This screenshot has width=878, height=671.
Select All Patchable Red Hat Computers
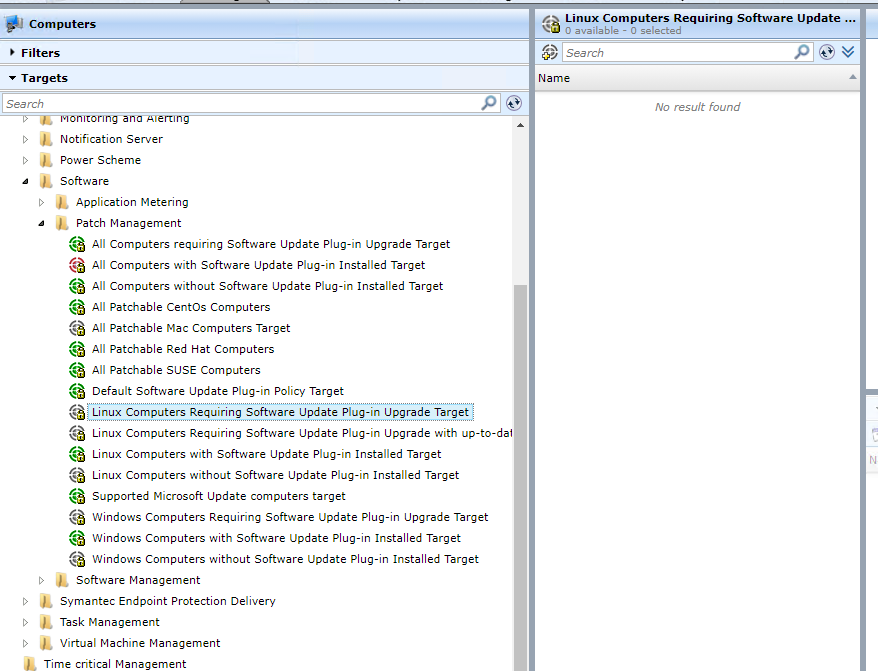(182, 349)
